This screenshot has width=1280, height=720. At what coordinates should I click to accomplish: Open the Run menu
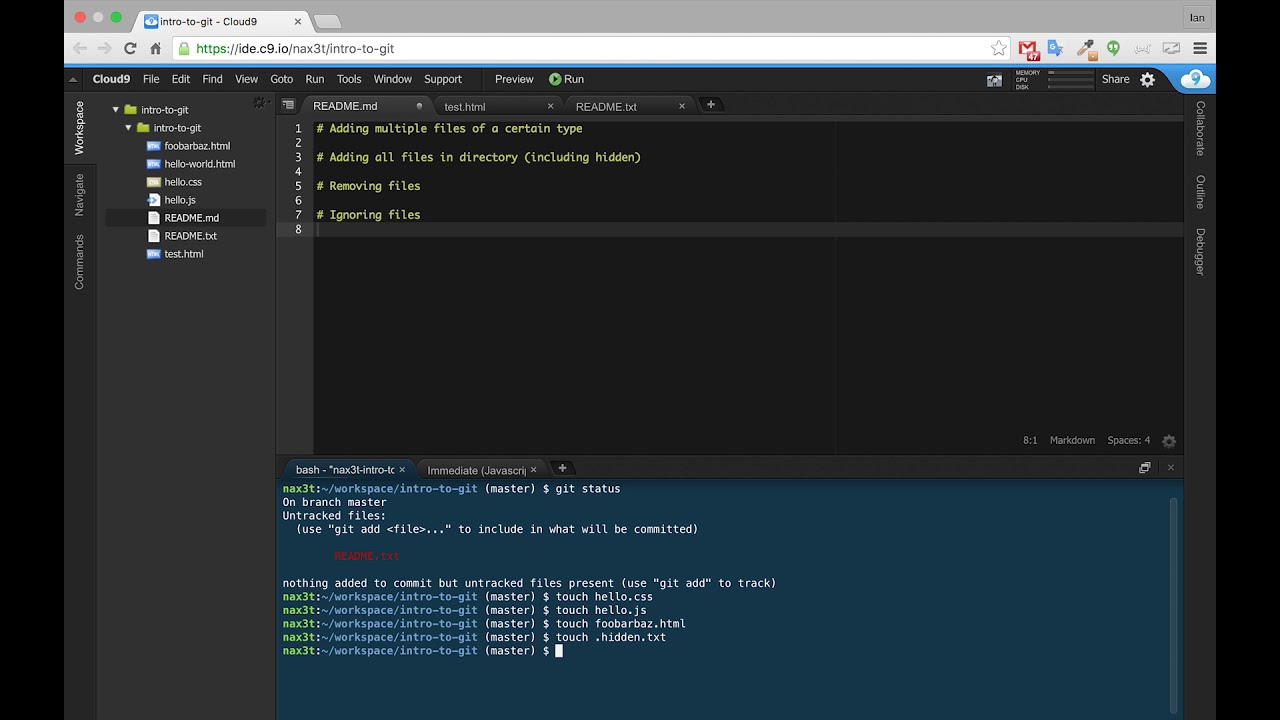(x=314, y=79)
